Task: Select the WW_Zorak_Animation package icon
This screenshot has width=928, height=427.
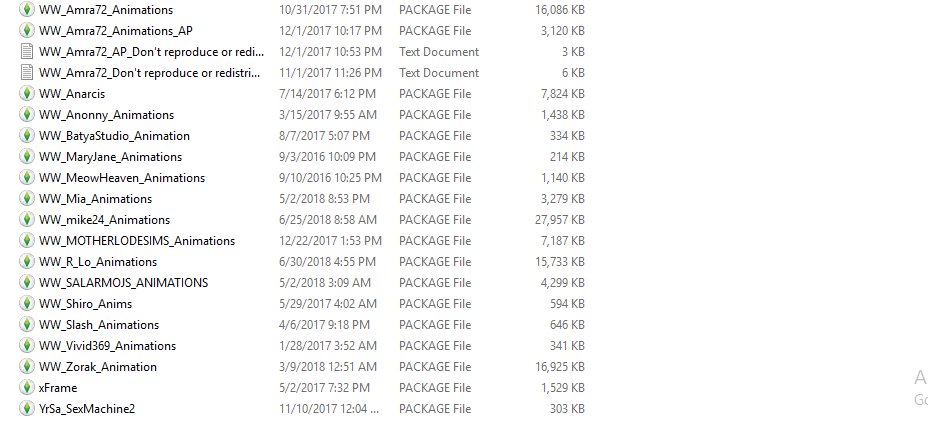Action: coord(27,367)
